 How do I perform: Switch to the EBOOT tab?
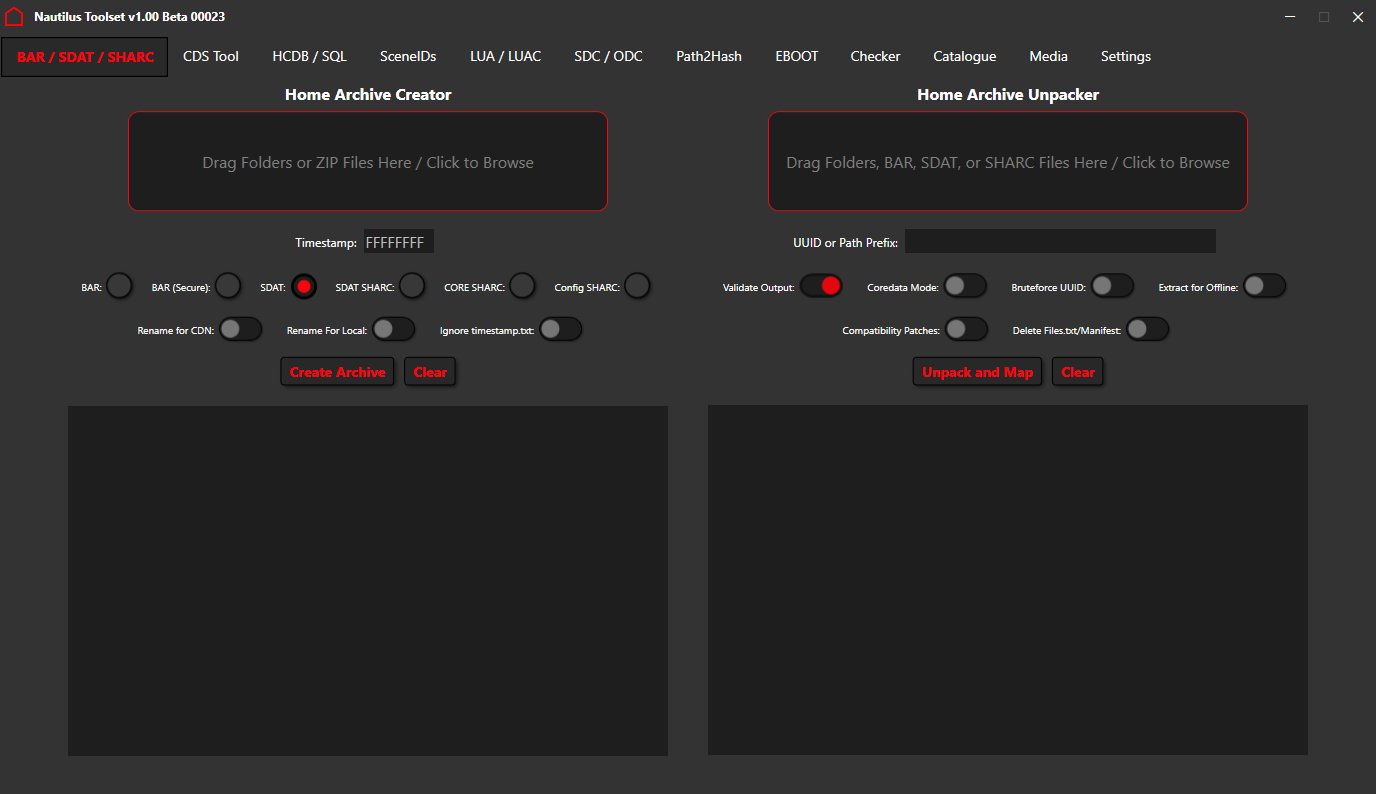pos(796,57)
